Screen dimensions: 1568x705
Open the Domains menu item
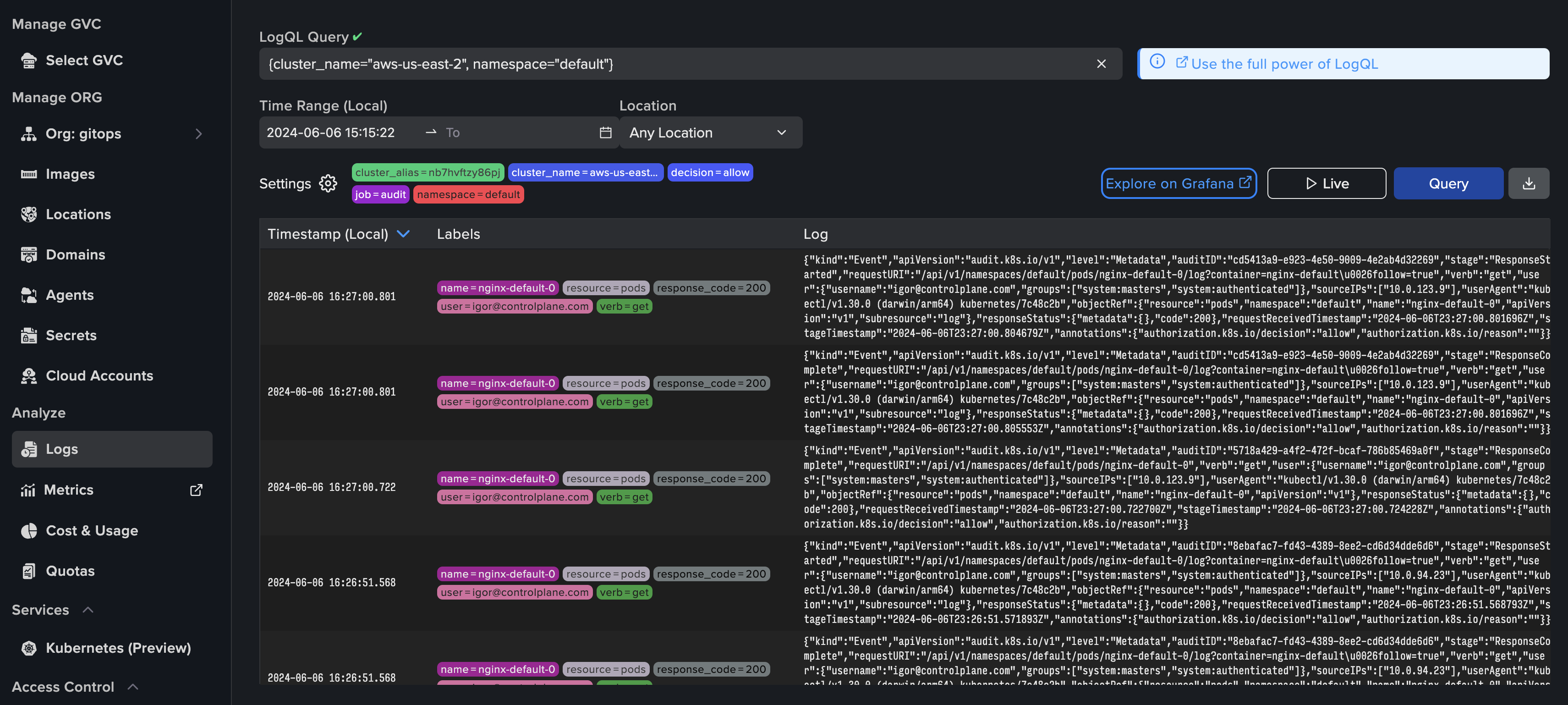click(75, 254)
